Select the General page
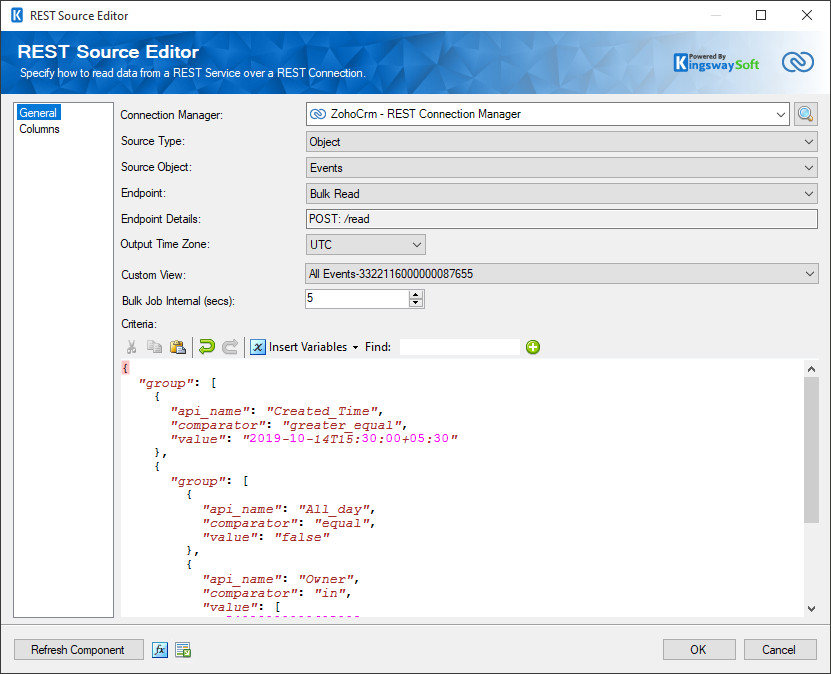 pyautogui.click(x=38, y=113)
